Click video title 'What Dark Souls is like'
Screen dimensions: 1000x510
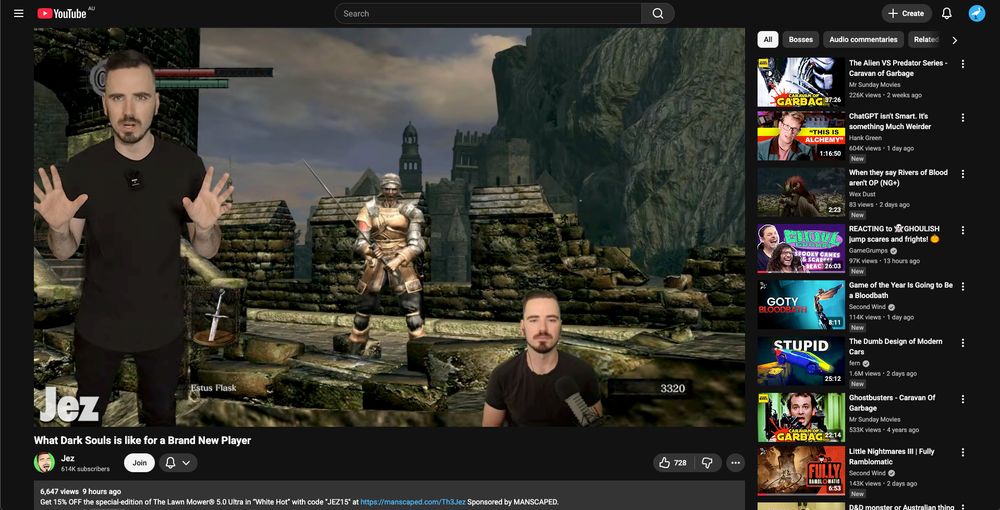pyautogui.click(x=142, y=441)
